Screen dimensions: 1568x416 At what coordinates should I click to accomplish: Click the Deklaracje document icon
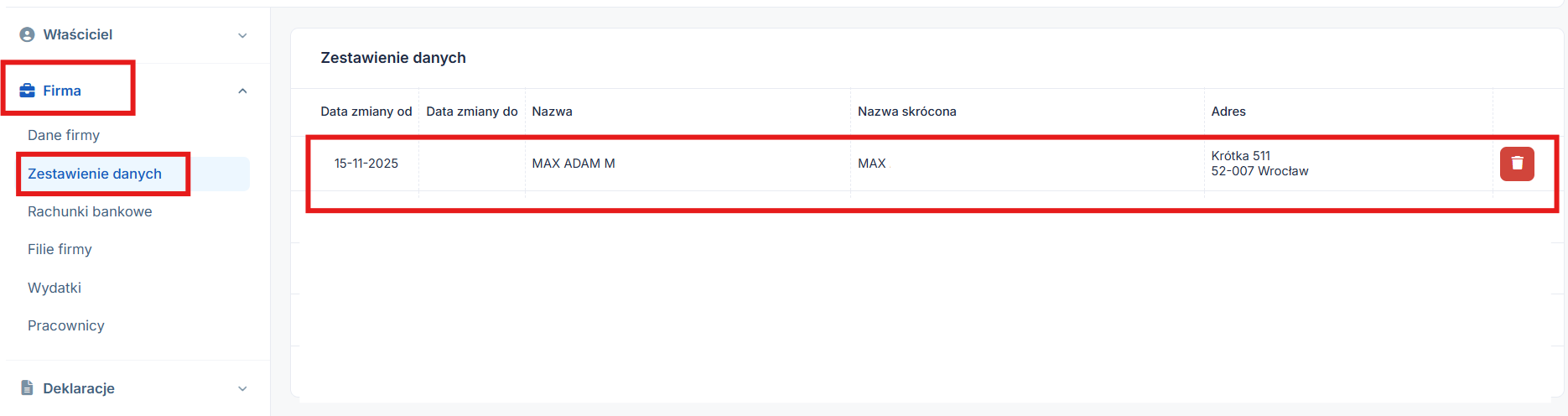click(x=27, y=387)
